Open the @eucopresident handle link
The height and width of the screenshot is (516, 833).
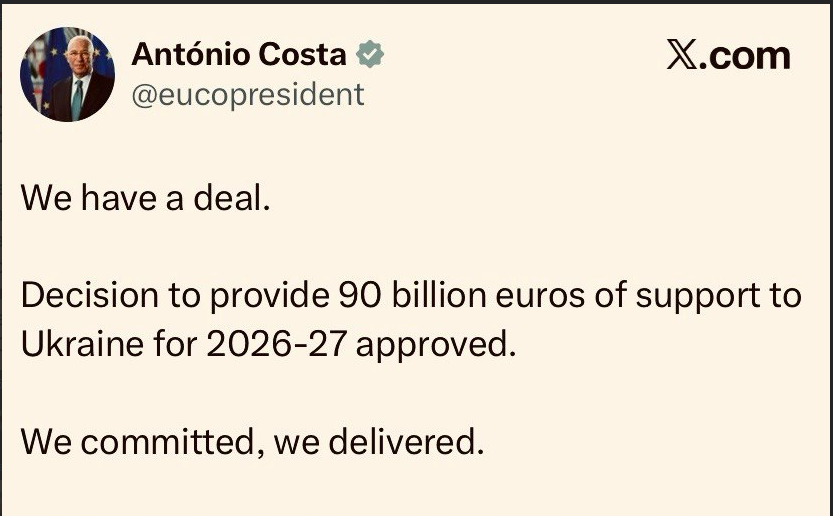tap(248, 94)
